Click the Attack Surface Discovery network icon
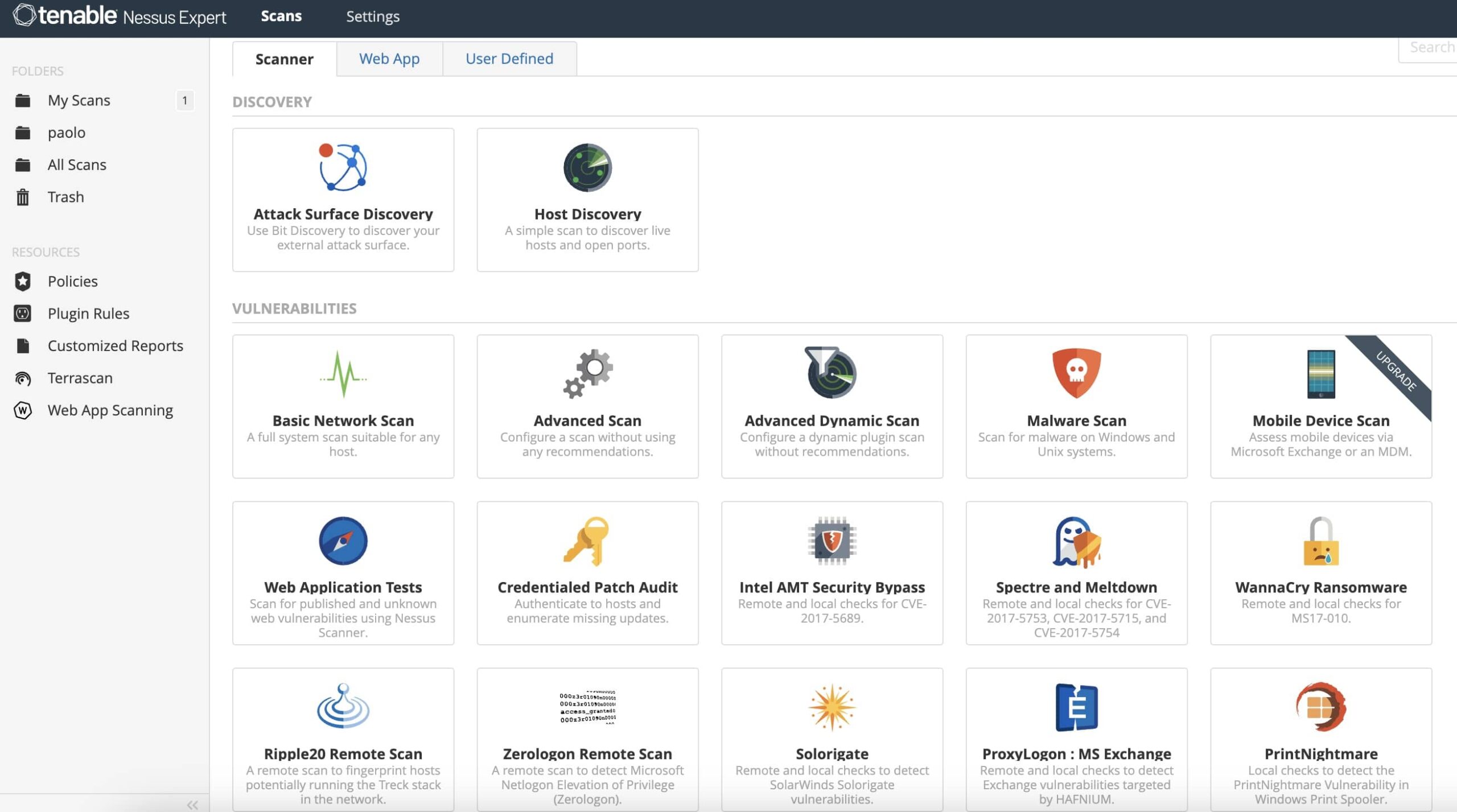This screenshot has width=1457, height=812. pos(343,167)
